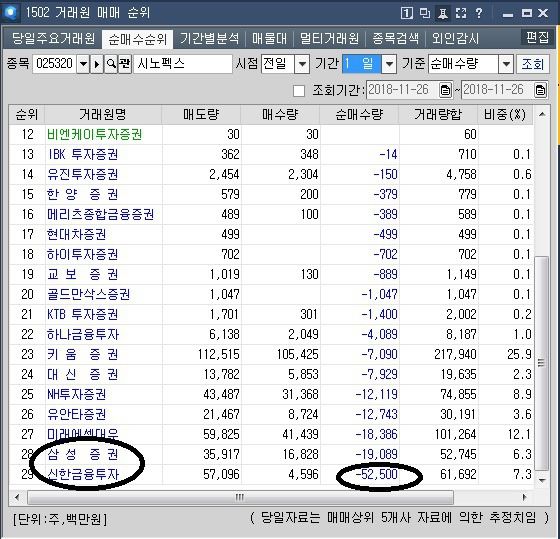Select the 한양증권 row
Screen dimensions: 560x539
click(271, 195)
